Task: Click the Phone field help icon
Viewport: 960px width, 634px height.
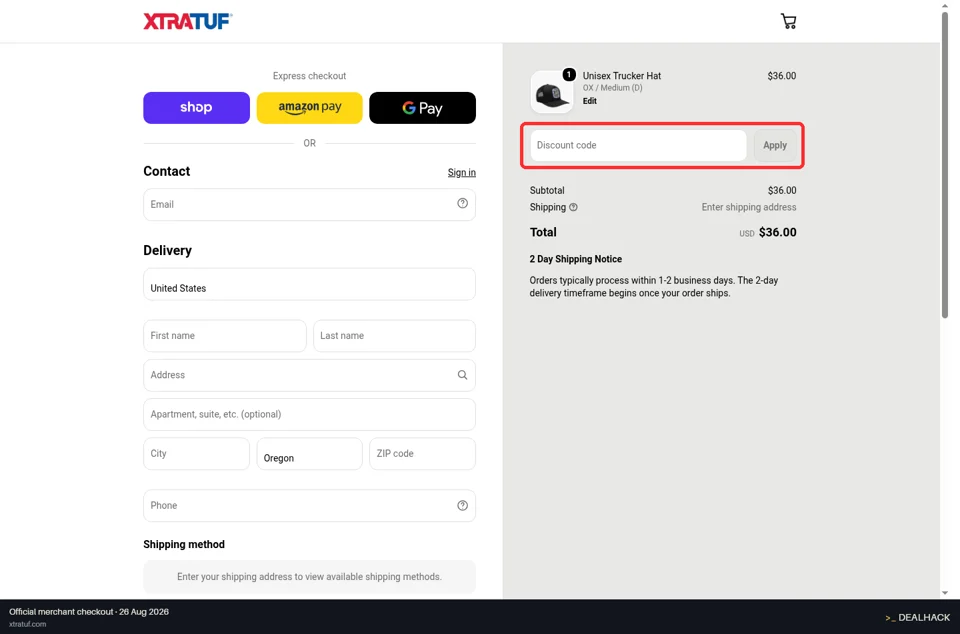Action: (462, 505)
